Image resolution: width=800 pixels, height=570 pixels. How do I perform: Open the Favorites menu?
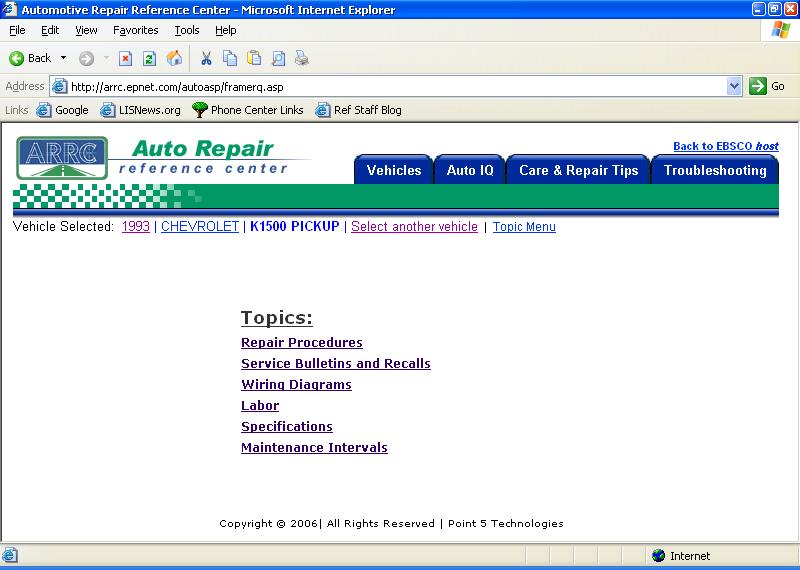coord(136,30)
